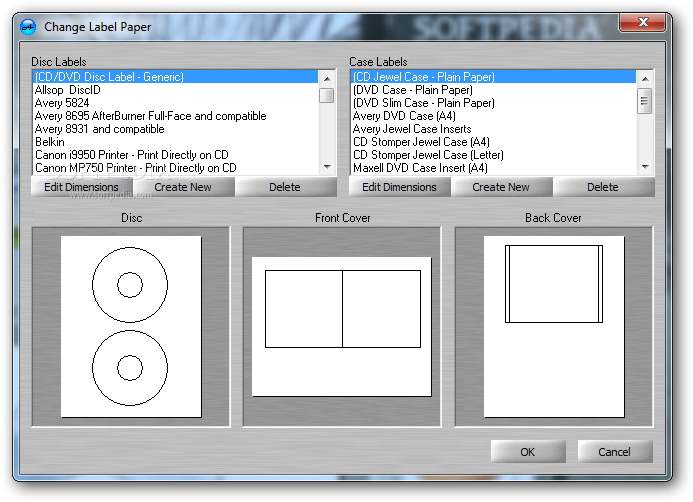Pick "Avery DVD Case (A4)" case label
The image size is (693, 502).
(494, 116)
